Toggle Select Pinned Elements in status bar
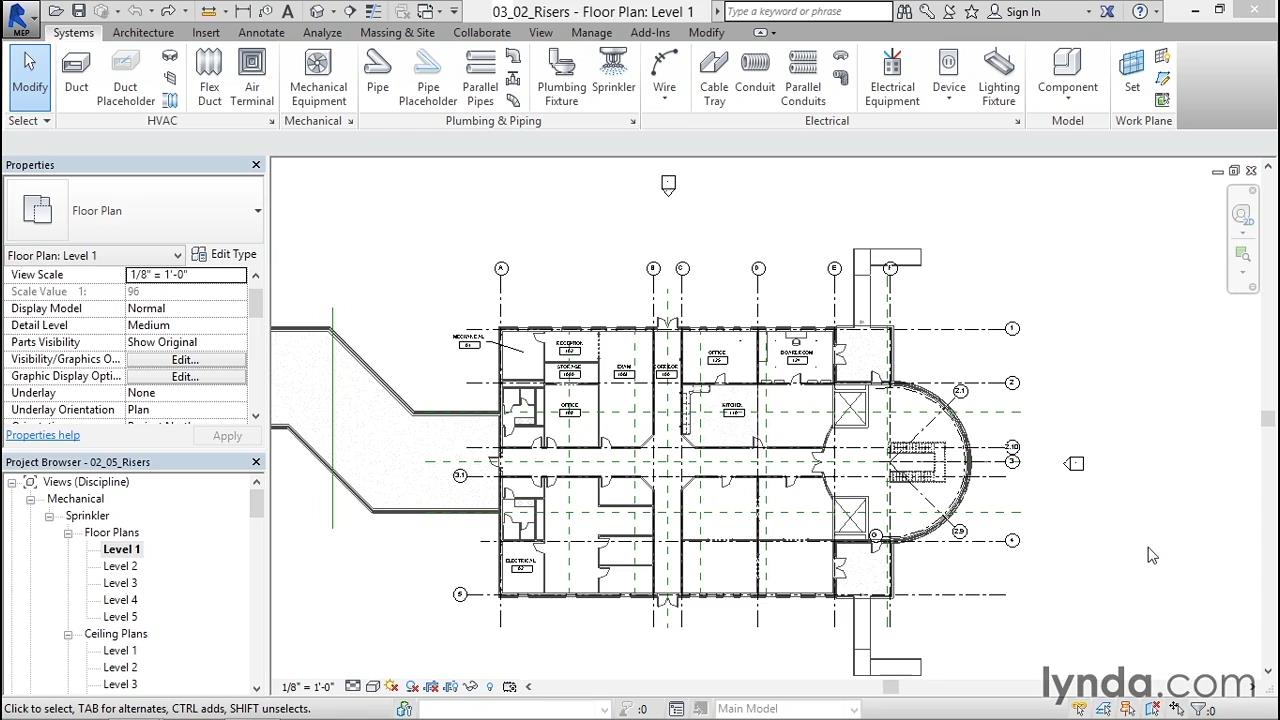The height and width of the screenshot is (720, 1280). [x=1128, y=709]
